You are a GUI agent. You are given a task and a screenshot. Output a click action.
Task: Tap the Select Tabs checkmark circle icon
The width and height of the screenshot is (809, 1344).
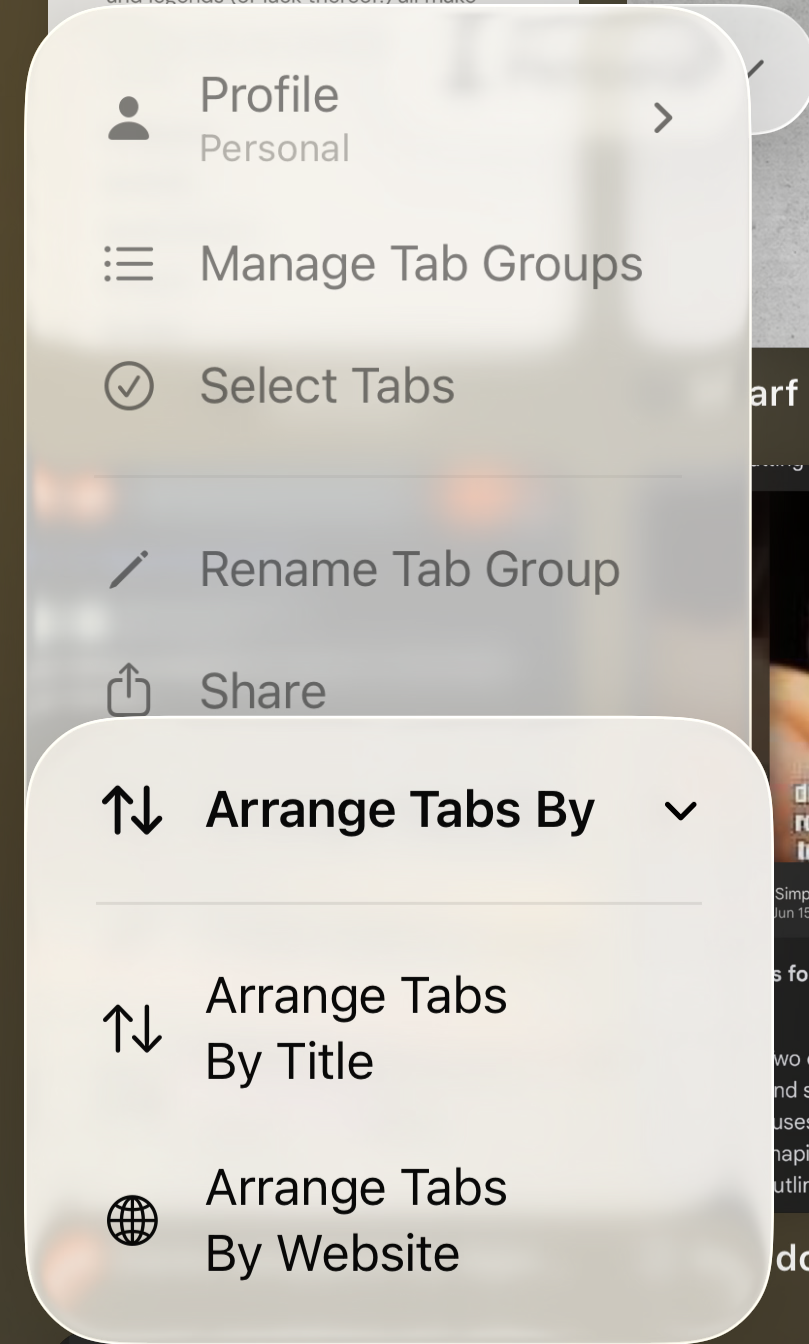(129, 387)
